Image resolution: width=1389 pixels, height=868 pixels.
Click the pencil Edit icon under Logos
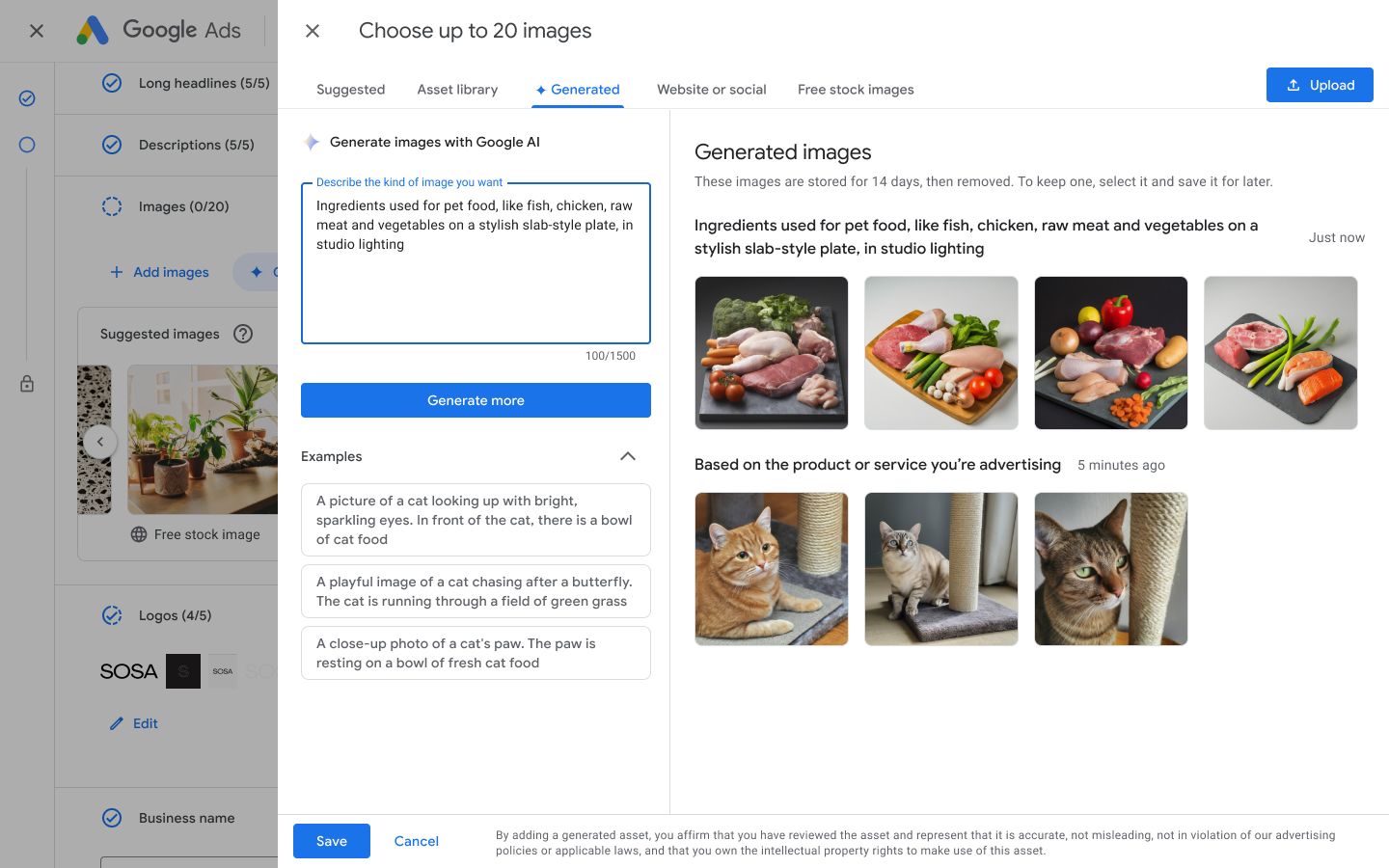117,723
